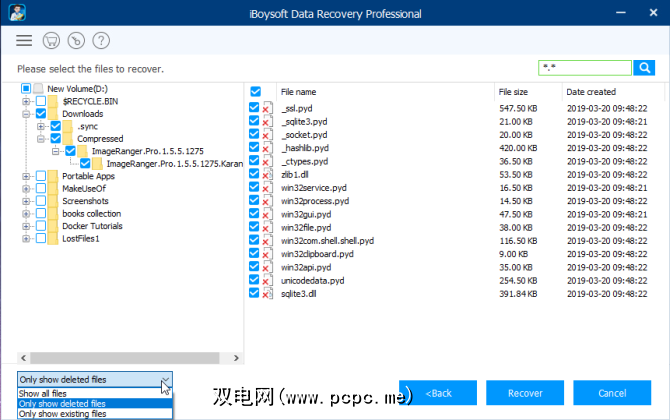Minimize the iBoysoft window

pos(620,13)
